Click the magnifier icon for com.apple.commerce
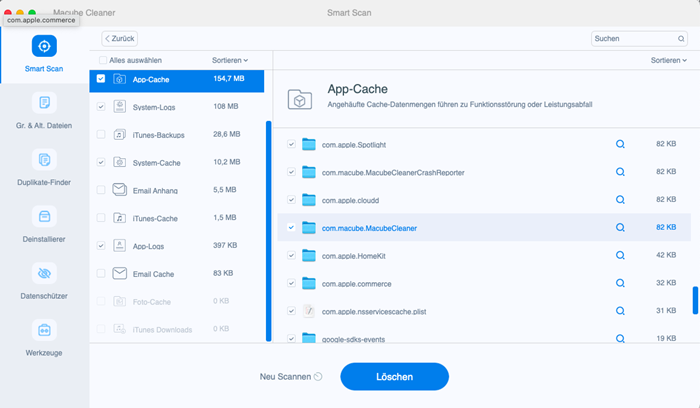 point(620,283)
